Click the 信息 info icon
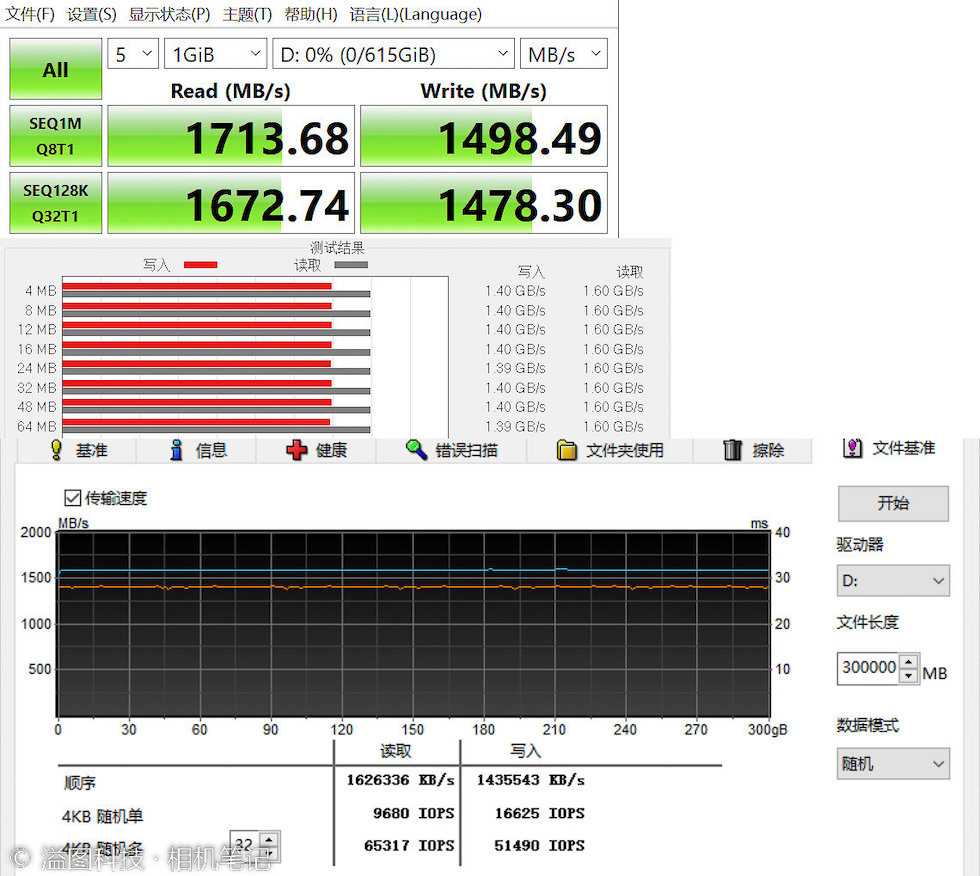Viewport: 980px width, 876px height. [176, 450]
